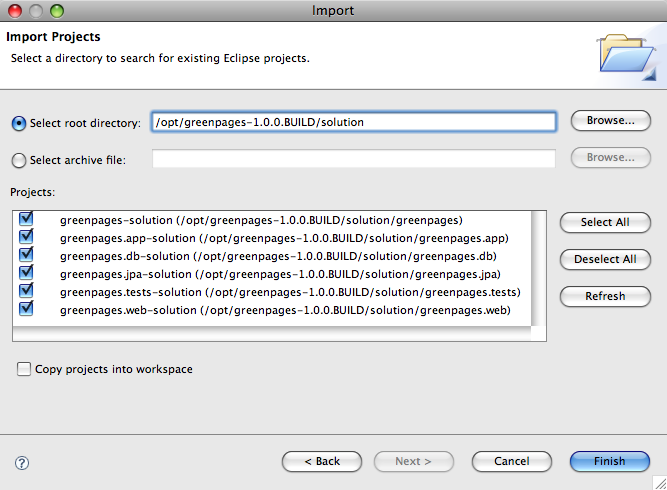
Task: Toggle greenpages.db-solution project checkbox
Action: [x=26, y=255]
